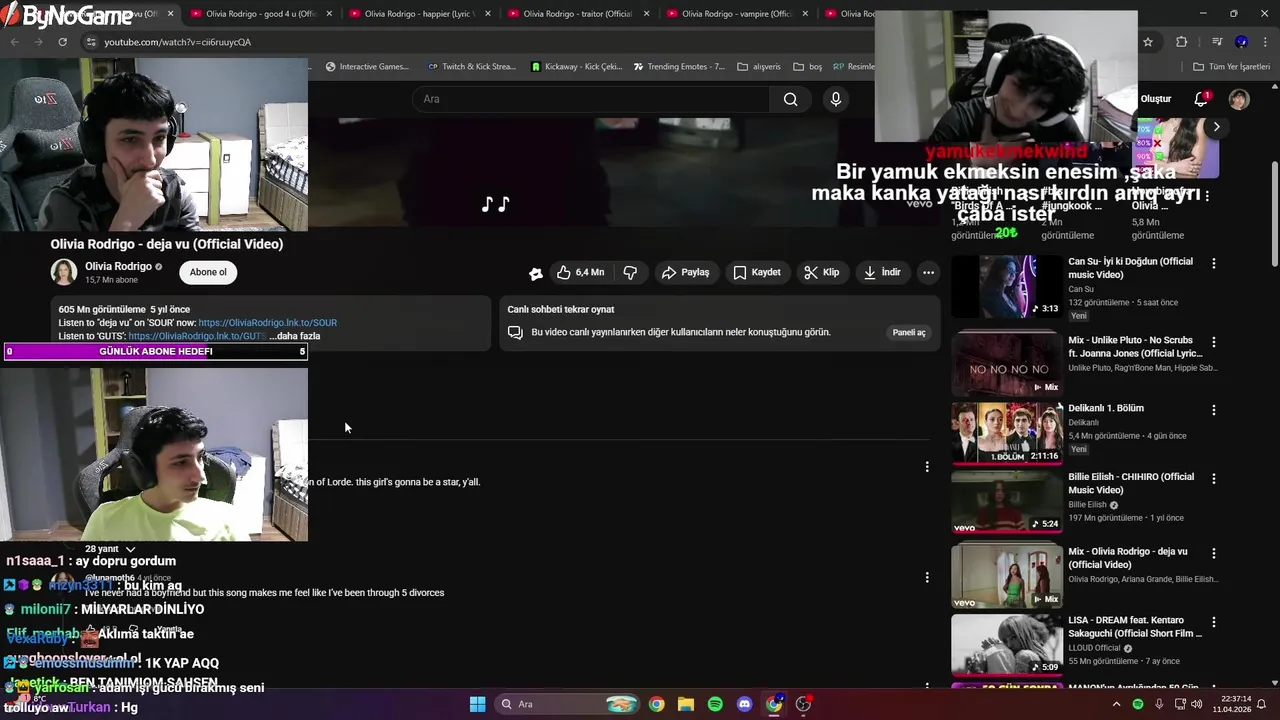Click the browser address bar URL
The width and height of the screenshot is (1280, 720).
pos(178,42)
